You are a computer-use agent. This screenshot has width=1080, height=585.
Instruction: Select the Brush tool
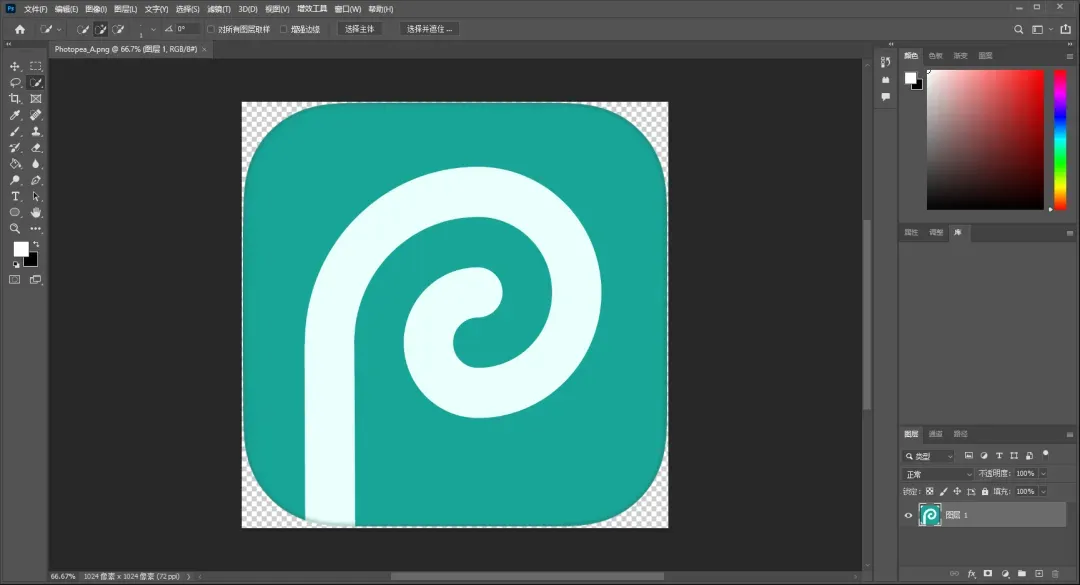14,131
